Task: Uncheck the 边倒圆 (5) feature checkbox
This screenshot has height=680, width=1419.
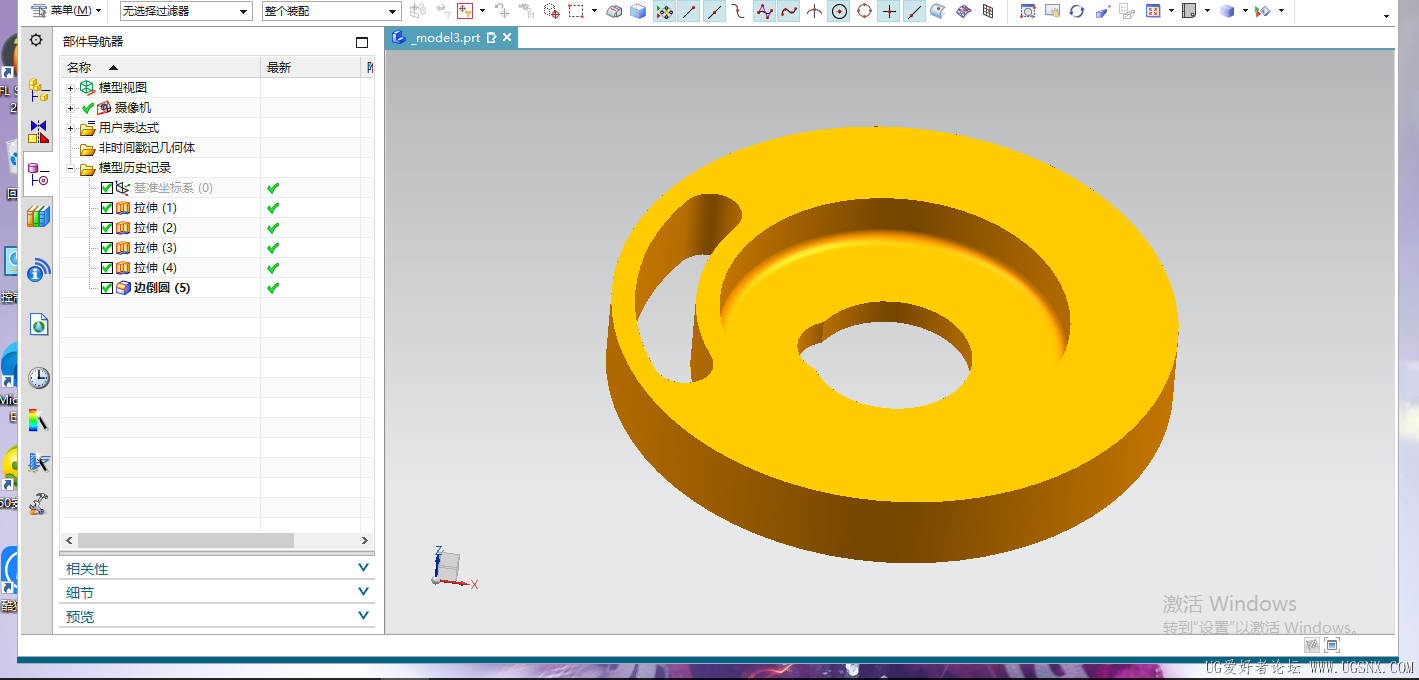Action: tap(107, 288)
